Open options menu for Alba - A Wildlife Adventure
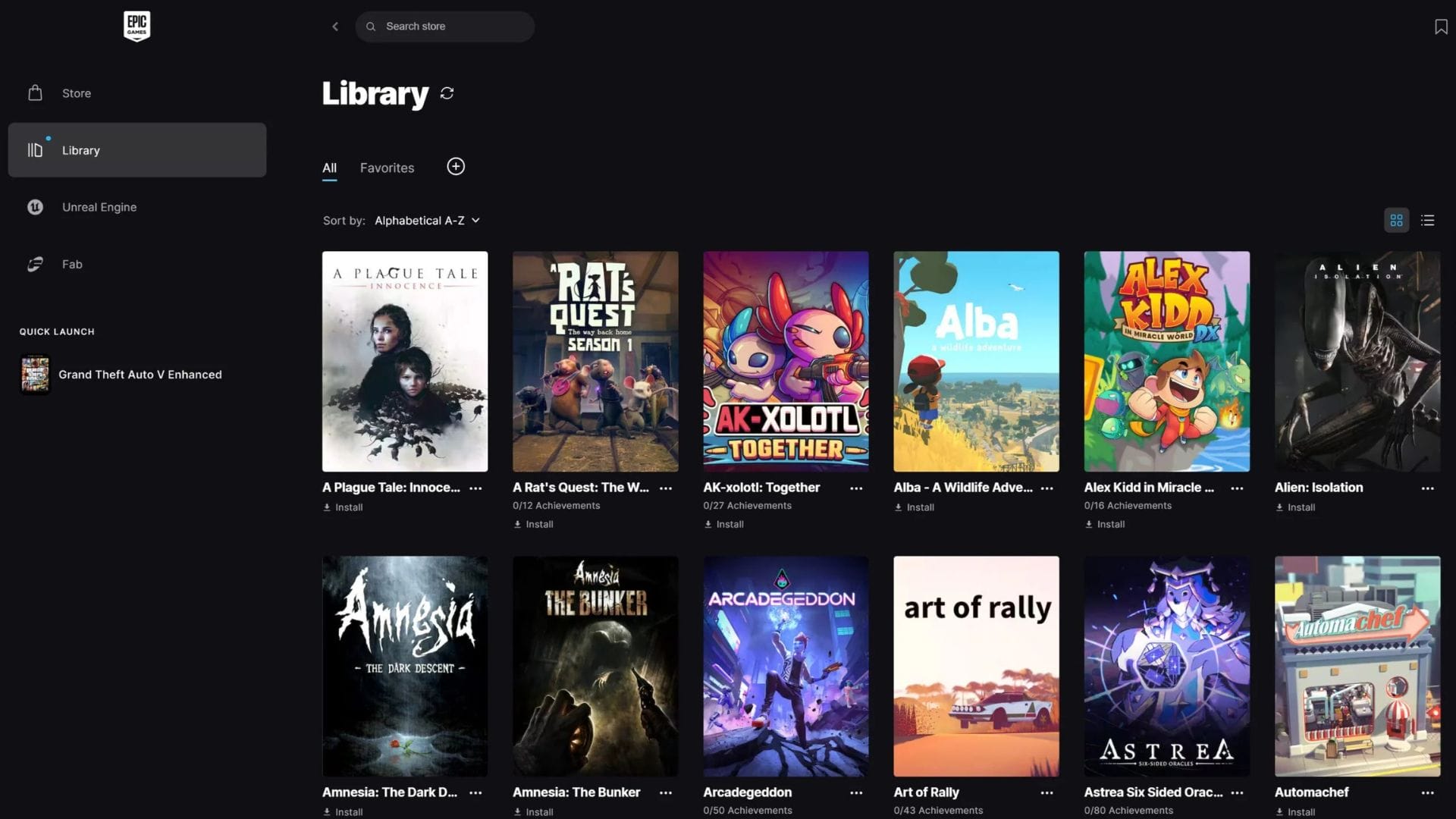 [x=1046, y=488]
